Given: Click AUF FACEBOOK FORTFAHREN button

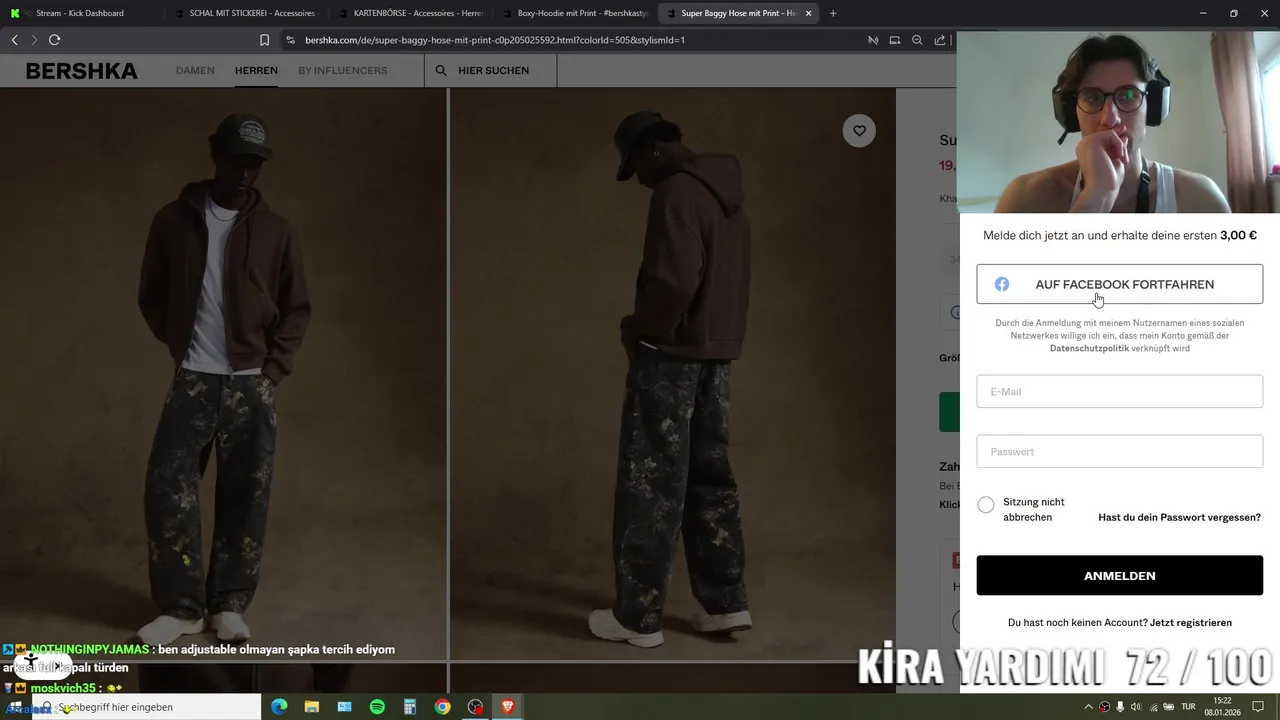Looking at the screenshot, I should click(x=1119, y=285).
